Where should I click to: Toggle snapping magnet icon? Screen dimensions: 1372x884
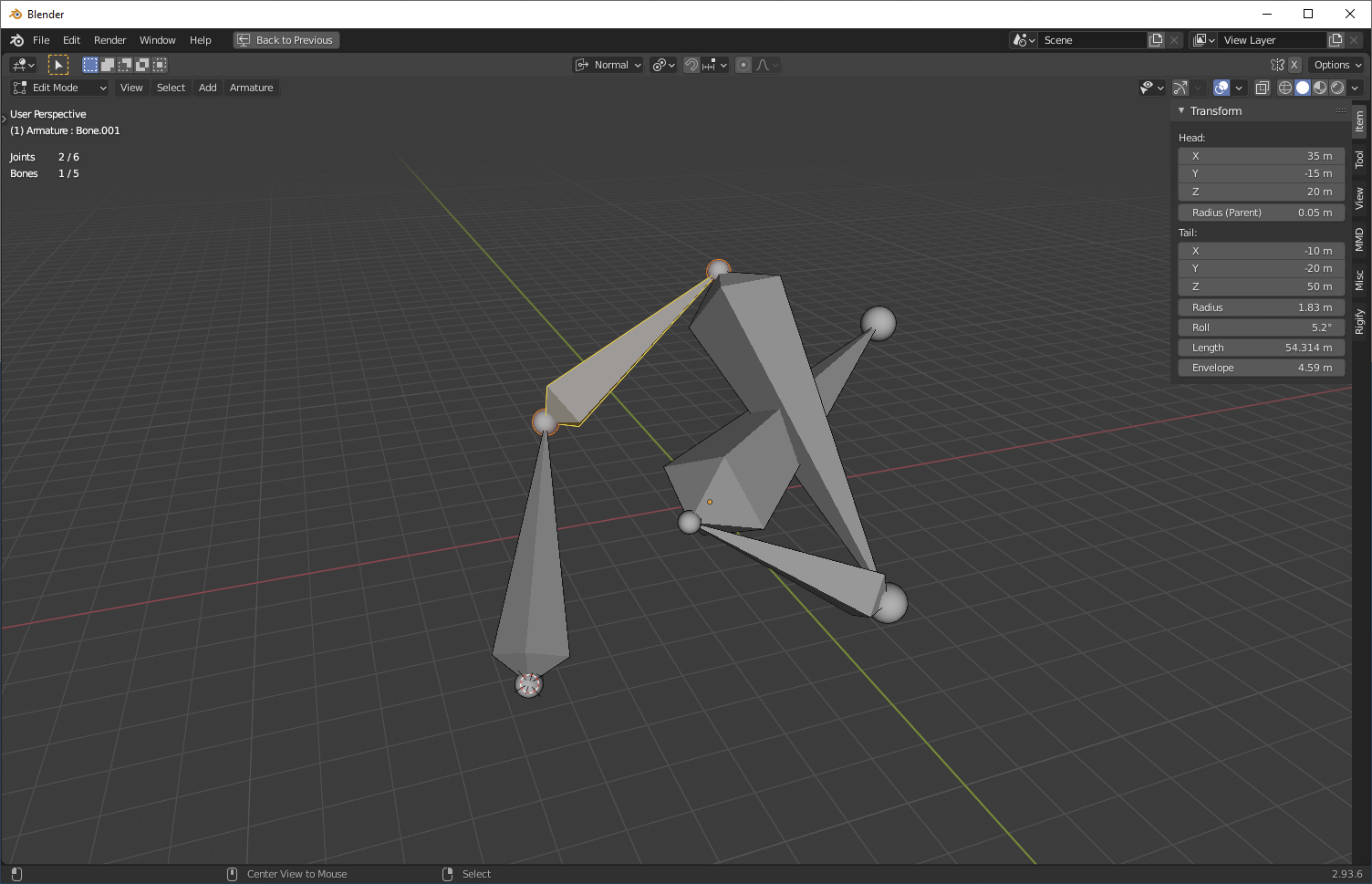coord(691,65)
